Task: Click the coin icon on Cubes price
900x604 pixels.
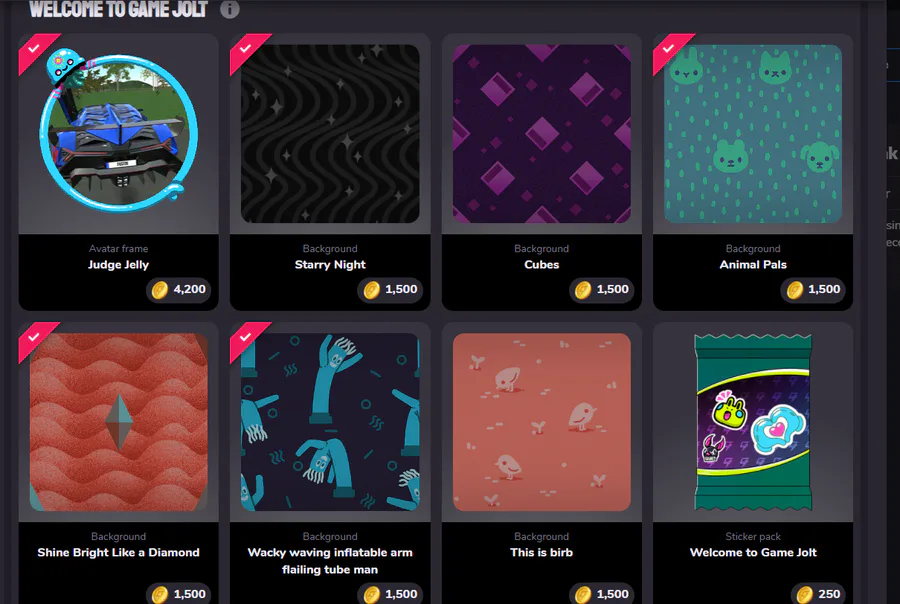Action: [x=583, y=289]
